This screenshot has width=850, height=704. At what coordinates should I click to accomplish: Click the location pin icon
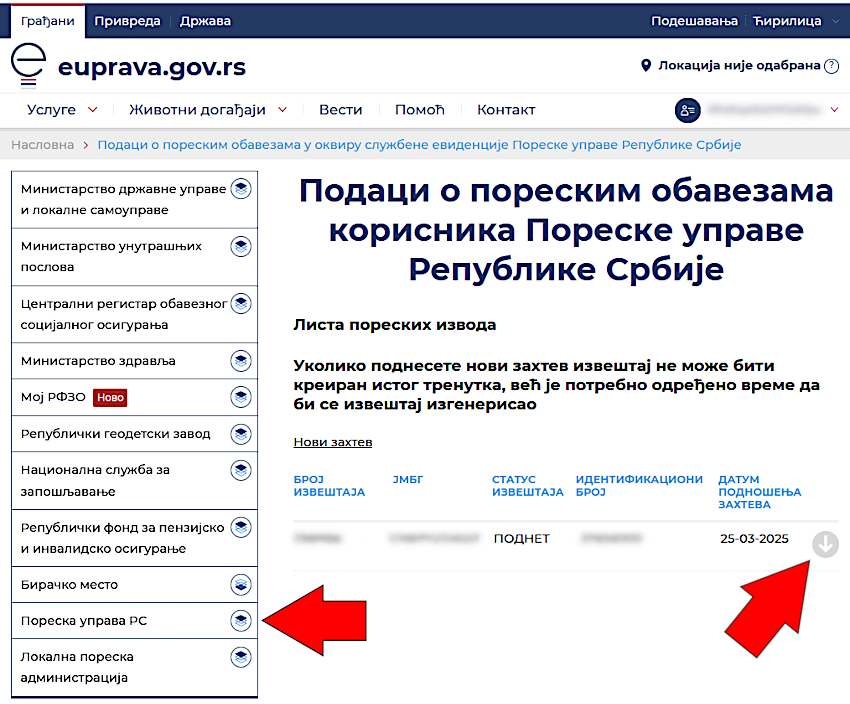[x=645, y=66]
